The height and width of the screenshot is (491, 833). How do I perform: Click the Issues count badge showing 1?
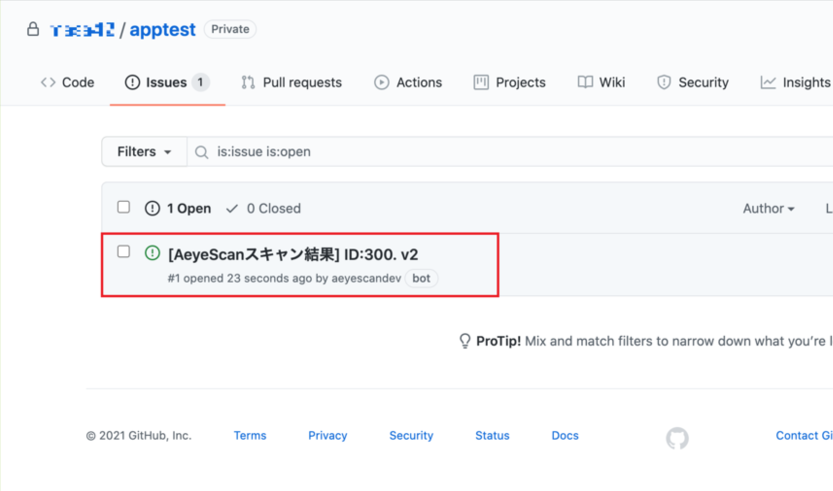200,82
